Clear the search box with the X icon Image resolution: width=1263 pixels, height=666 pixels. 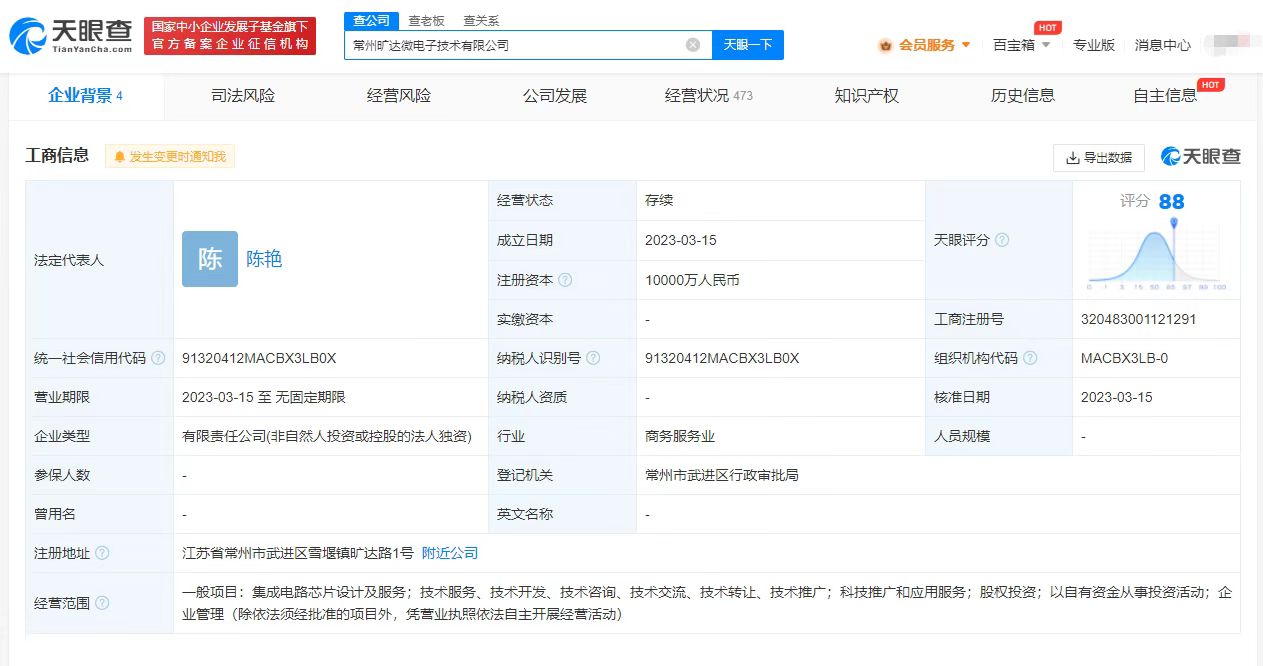point(691,44)
